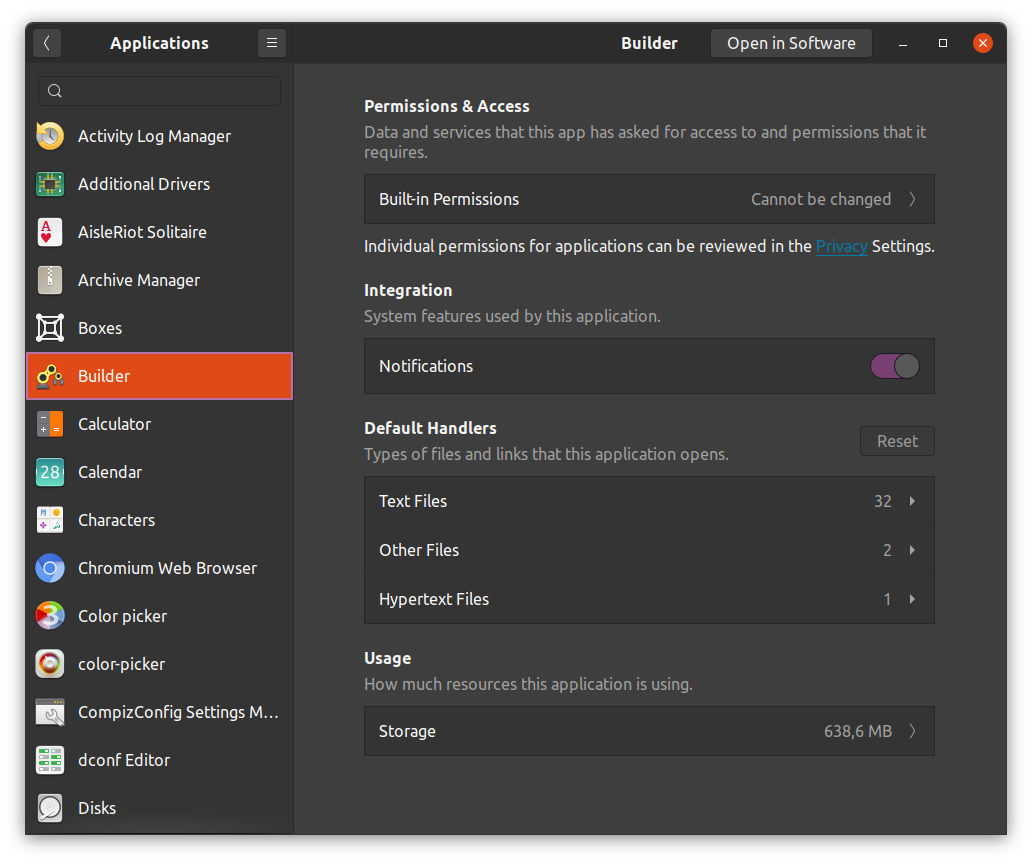Maximize the Settings window
This screenshot has height=863, width=1032.
(942, 43)
